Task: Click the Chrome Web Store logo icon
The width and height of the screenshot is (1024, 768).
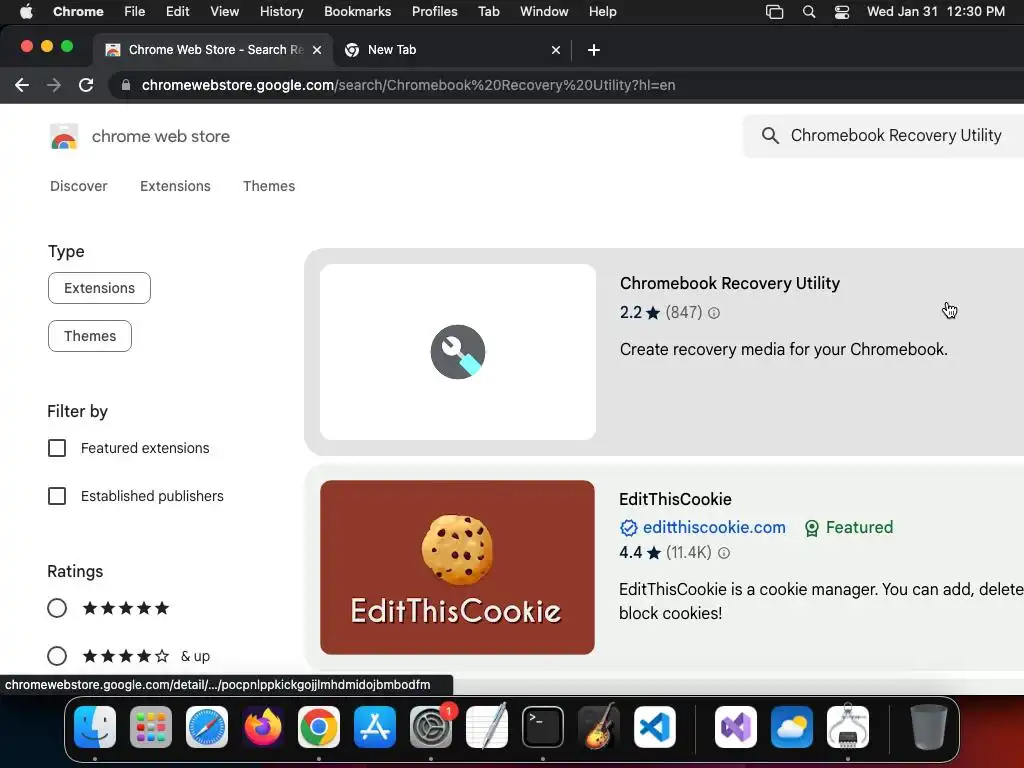Action: coord(64,136)
